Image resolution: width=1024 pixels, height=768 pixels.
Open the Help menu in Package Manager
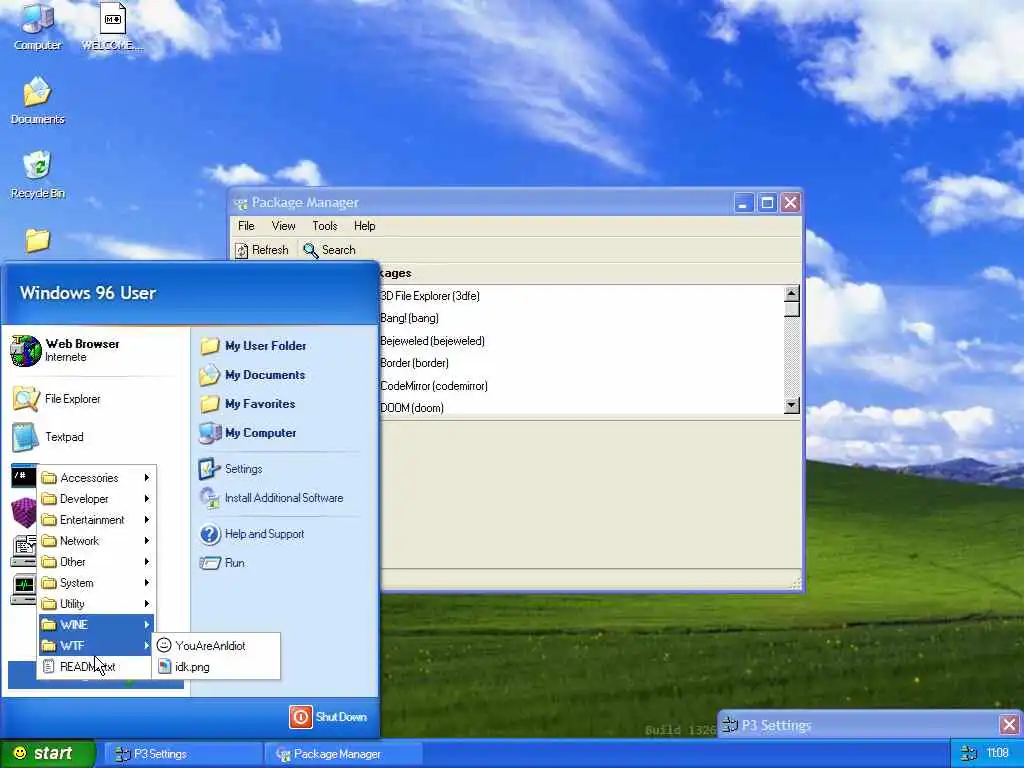click(x=364, y=226)
